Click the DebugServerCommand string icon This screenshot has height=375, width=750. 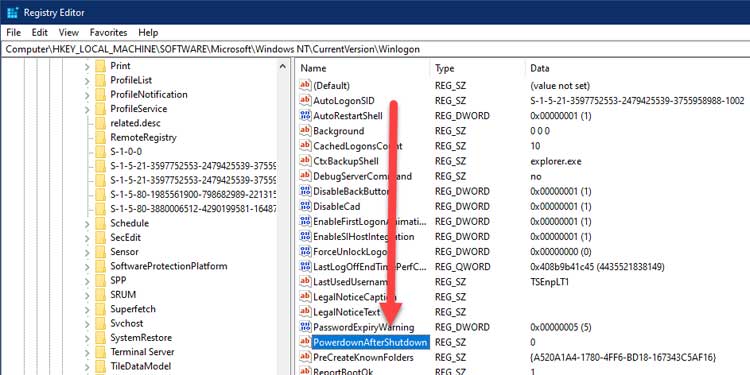tap(305, 176)
